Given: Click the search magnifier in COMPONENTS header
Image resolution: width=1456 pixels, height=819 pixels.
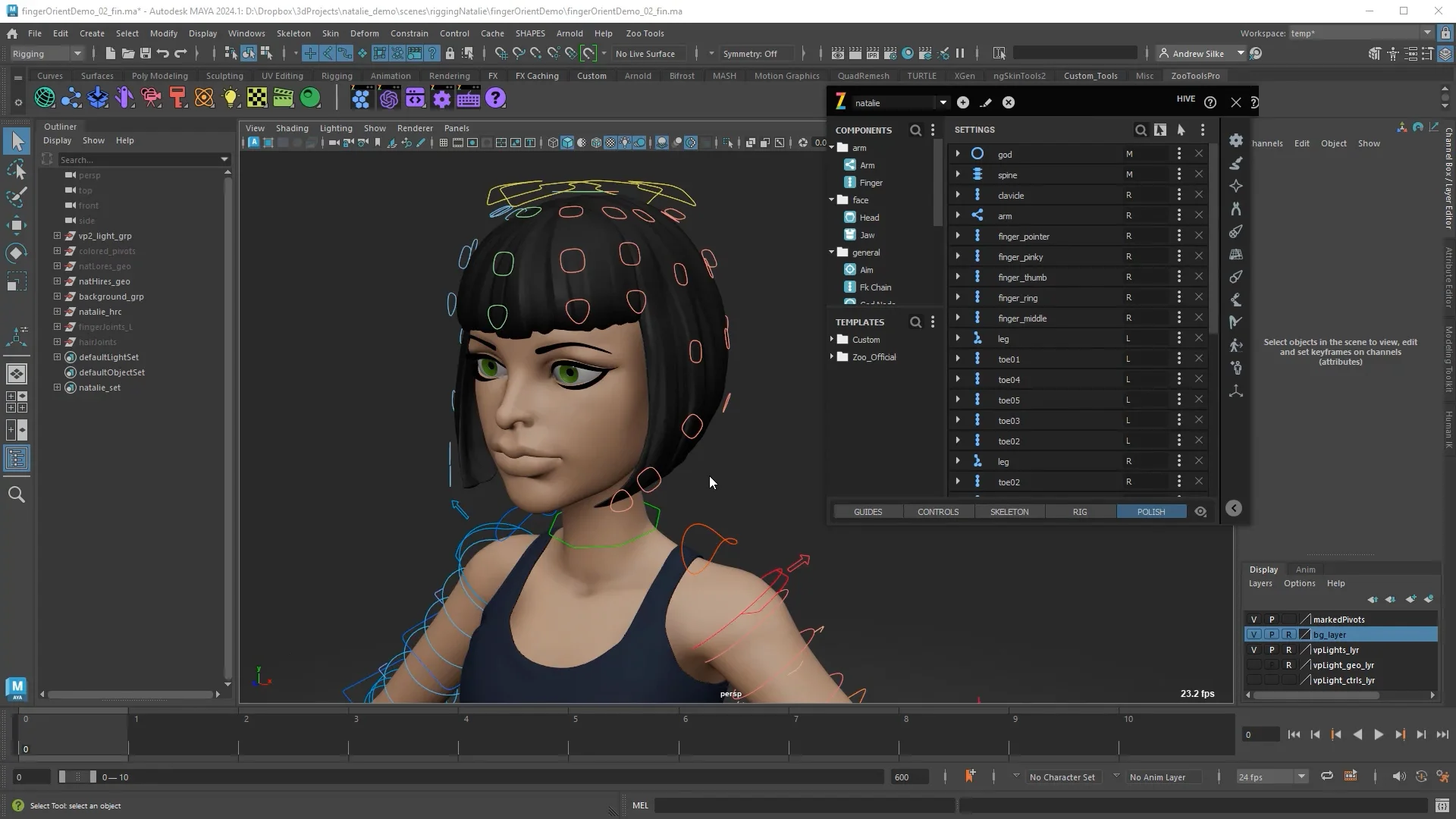Looking at the screenshot, I should (x=915, y=130).
